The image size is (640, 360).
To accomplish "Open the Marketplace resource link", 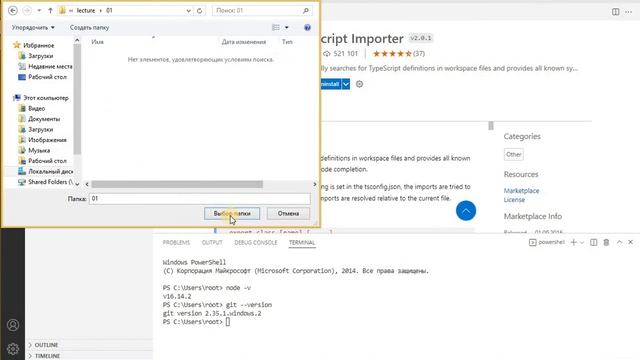I will click(x=521, y=191).
